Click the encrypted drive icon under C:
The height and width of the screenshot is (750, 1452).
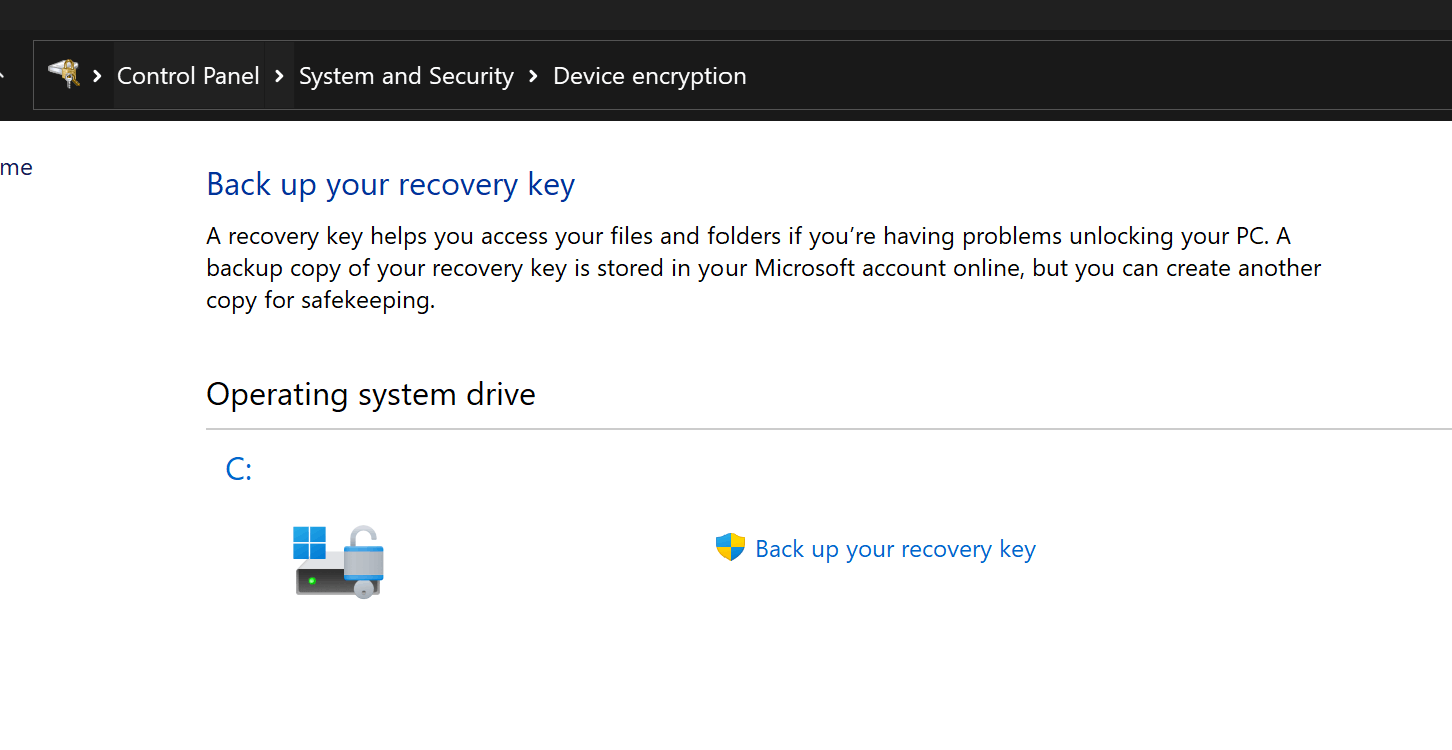339,562
